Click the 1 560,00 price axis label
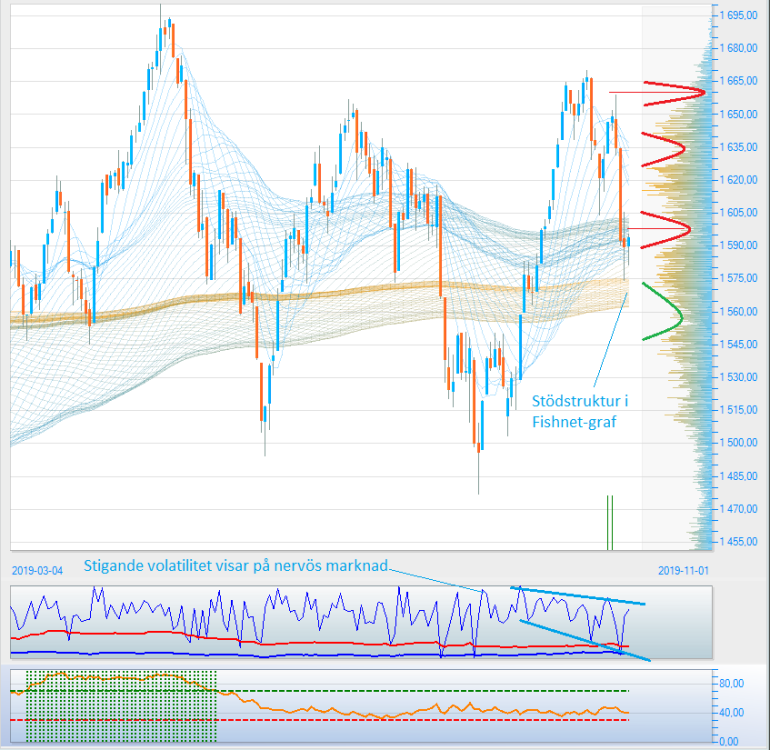770x750 pixels. click(739, 311)
